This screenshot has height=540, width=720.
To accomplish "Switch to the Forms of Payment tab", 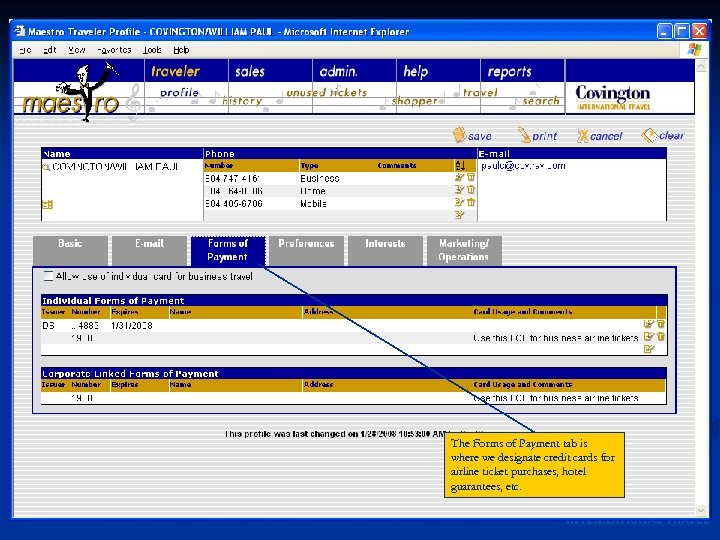I will click(228, 250).
